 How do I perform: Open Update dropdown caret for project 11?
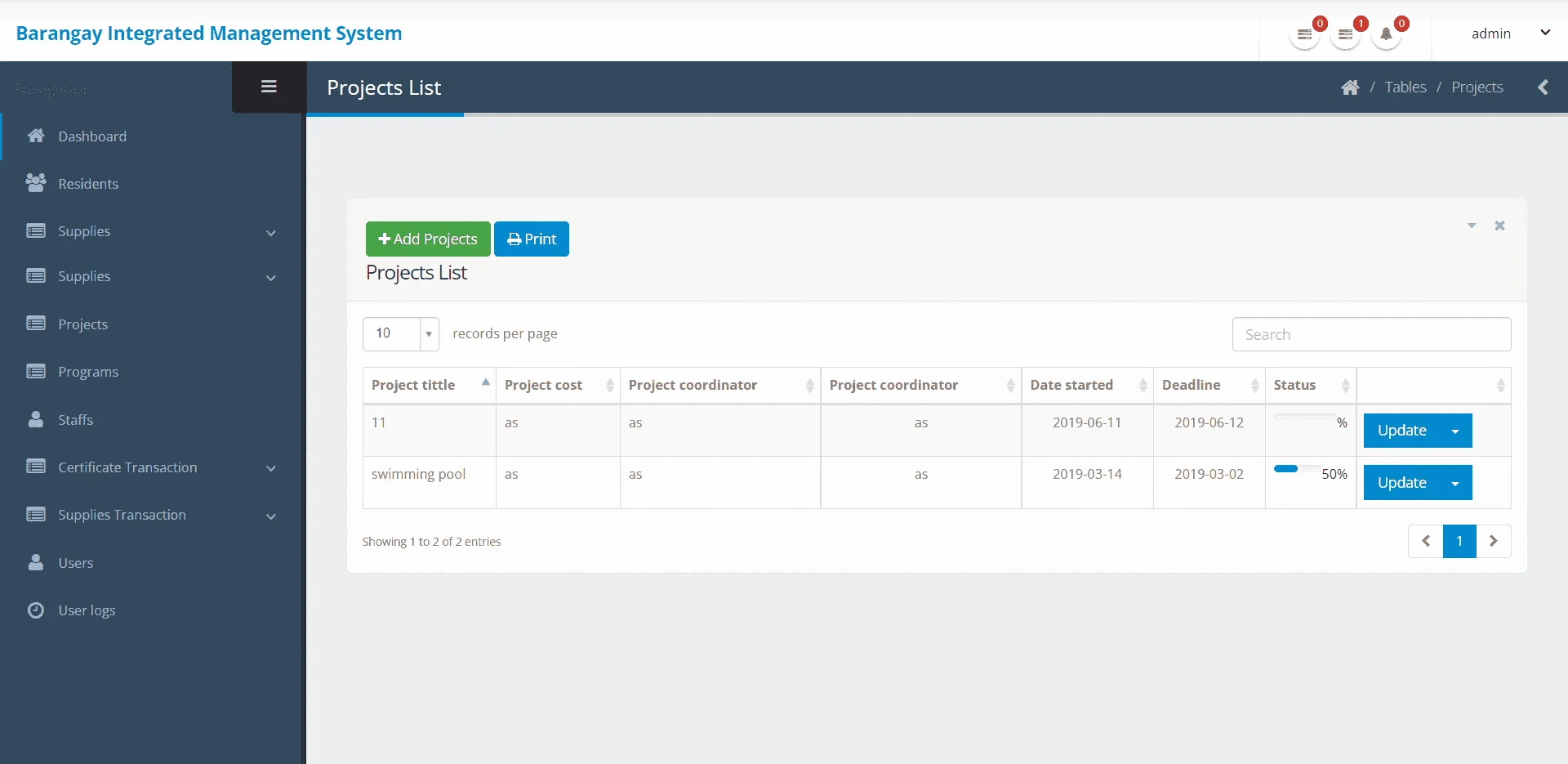1455,431
